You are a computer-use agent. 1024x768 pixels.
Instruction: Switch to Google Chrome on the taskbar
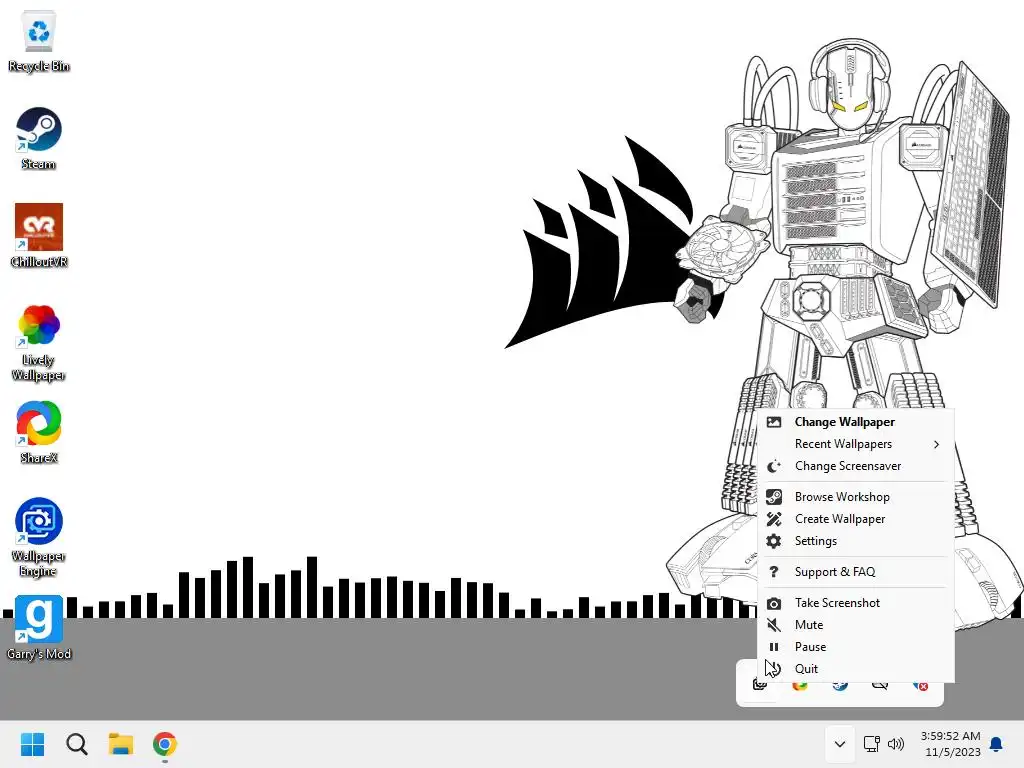165,744
